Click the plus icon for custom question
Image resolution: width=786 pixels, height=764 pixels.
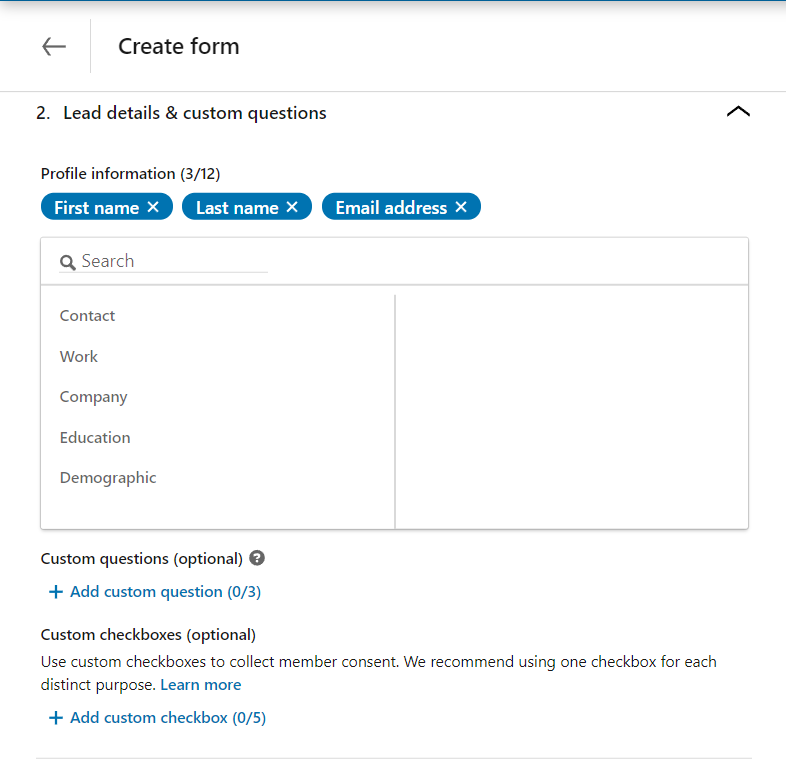pyautogui.click(x=56, y=592)
